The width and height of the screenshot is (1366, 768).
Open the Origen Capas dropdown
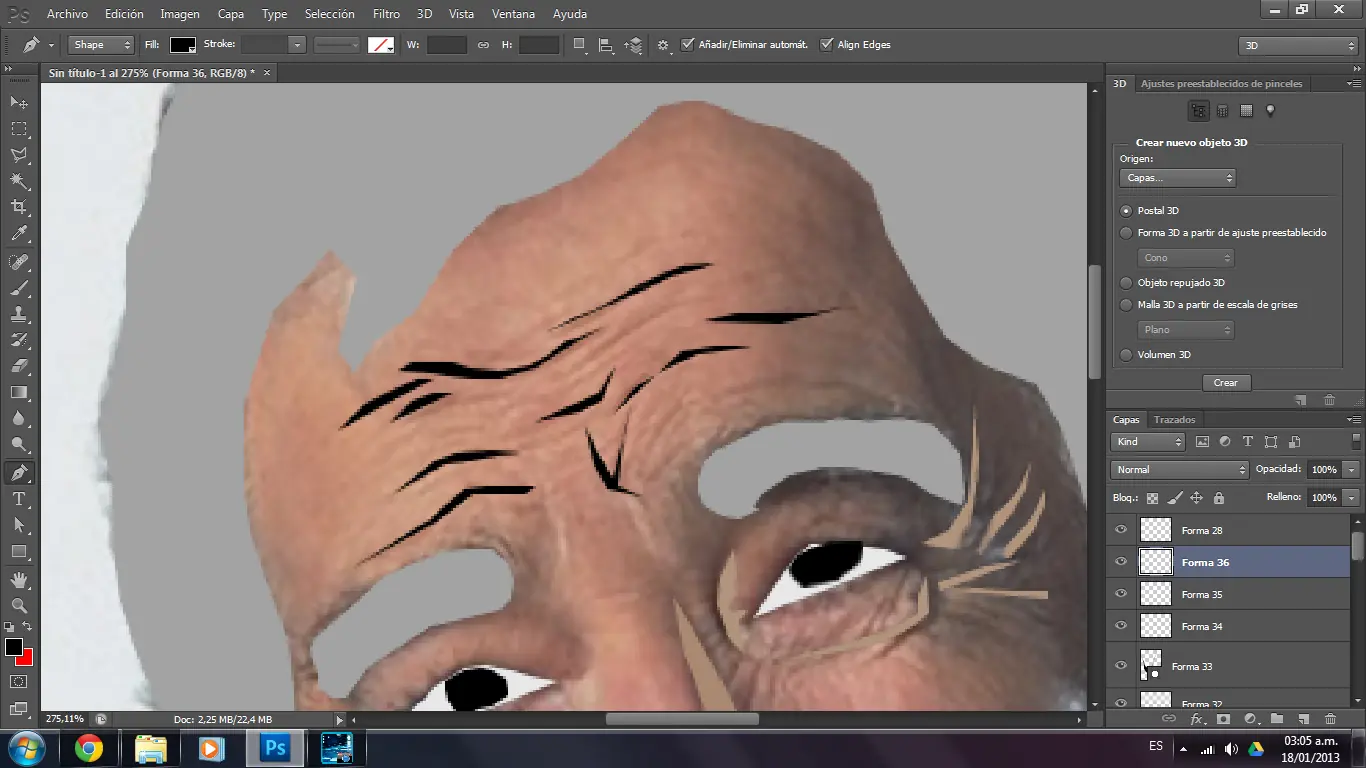1178,178
